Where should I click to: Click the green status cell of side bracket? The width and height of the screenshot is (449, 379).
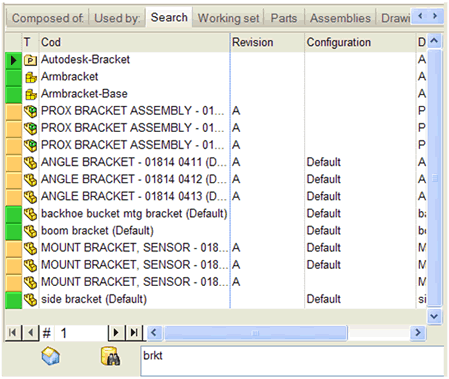point(14,299)
